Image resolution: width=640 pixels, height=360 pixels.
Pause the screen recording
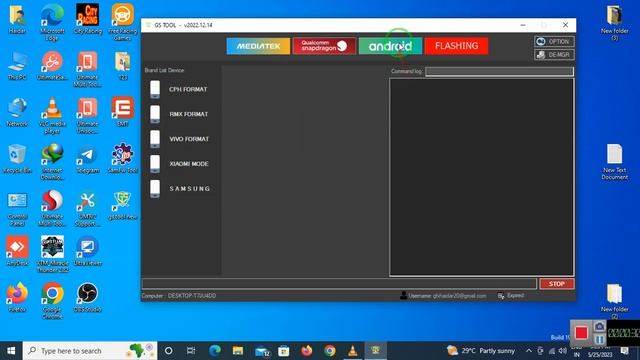pyautogui.click(x=599, y=340)
